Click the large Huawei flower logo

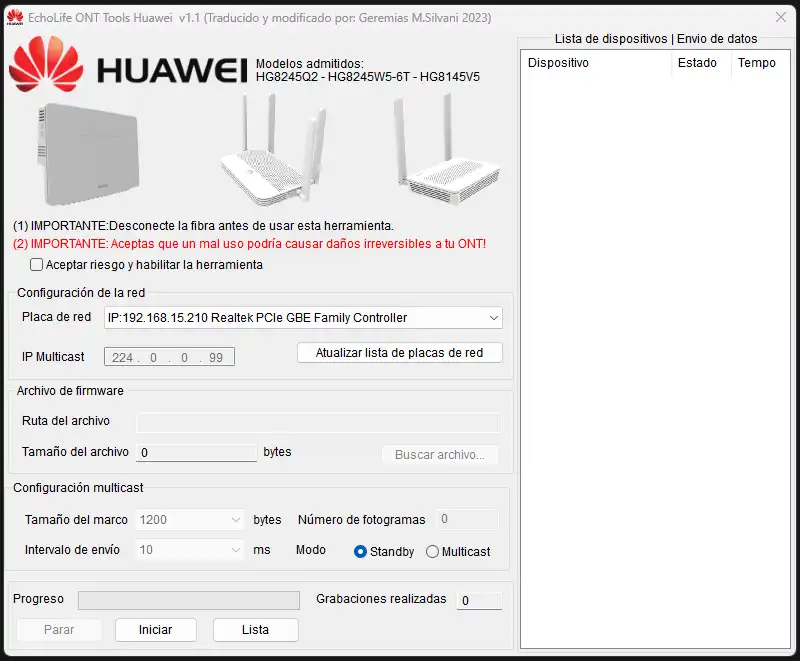click(46, 65)
